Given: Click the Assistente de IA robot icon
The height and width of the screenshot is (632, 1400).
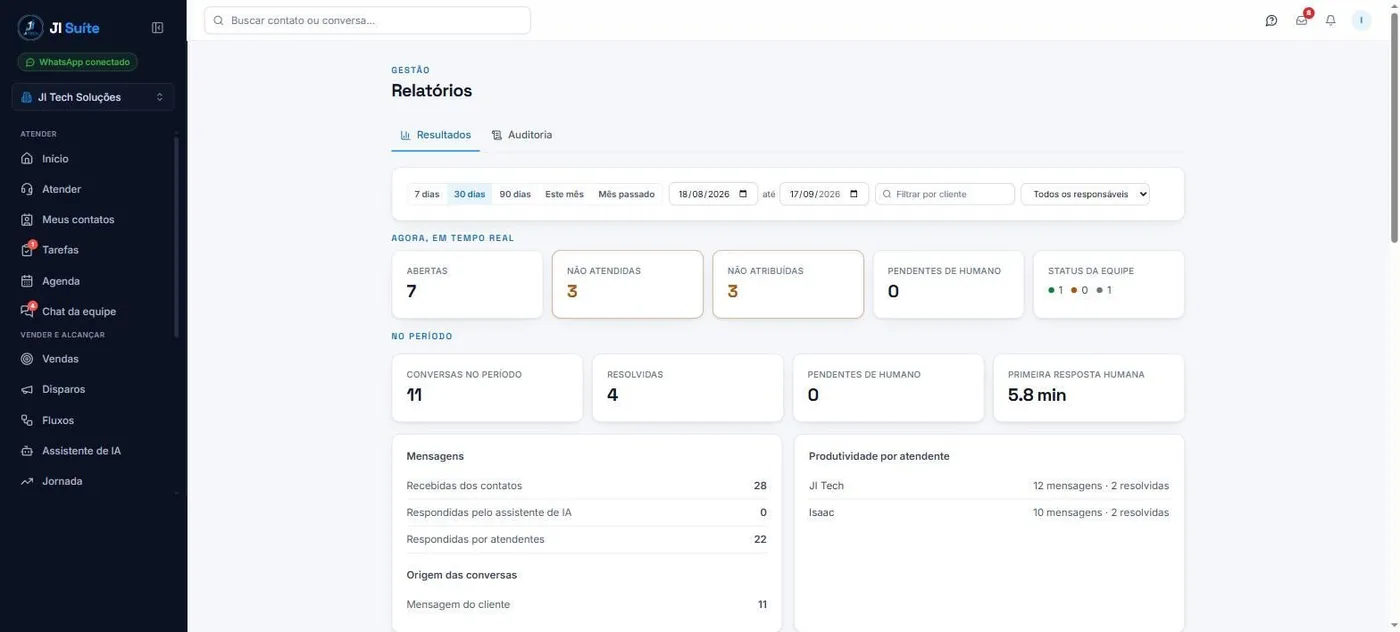Looking at the screenshot, I should 27,451.
